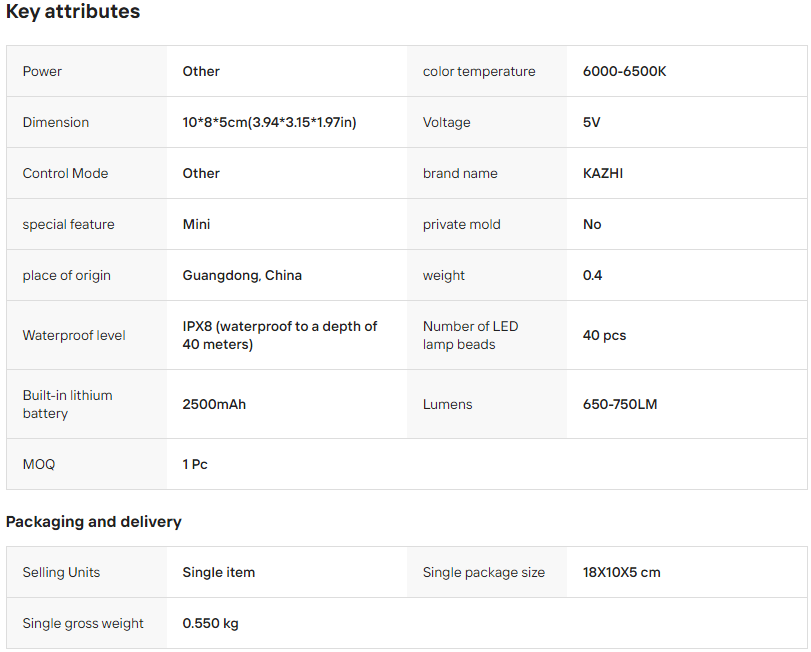Click the private mold label

tap(461, 224)
